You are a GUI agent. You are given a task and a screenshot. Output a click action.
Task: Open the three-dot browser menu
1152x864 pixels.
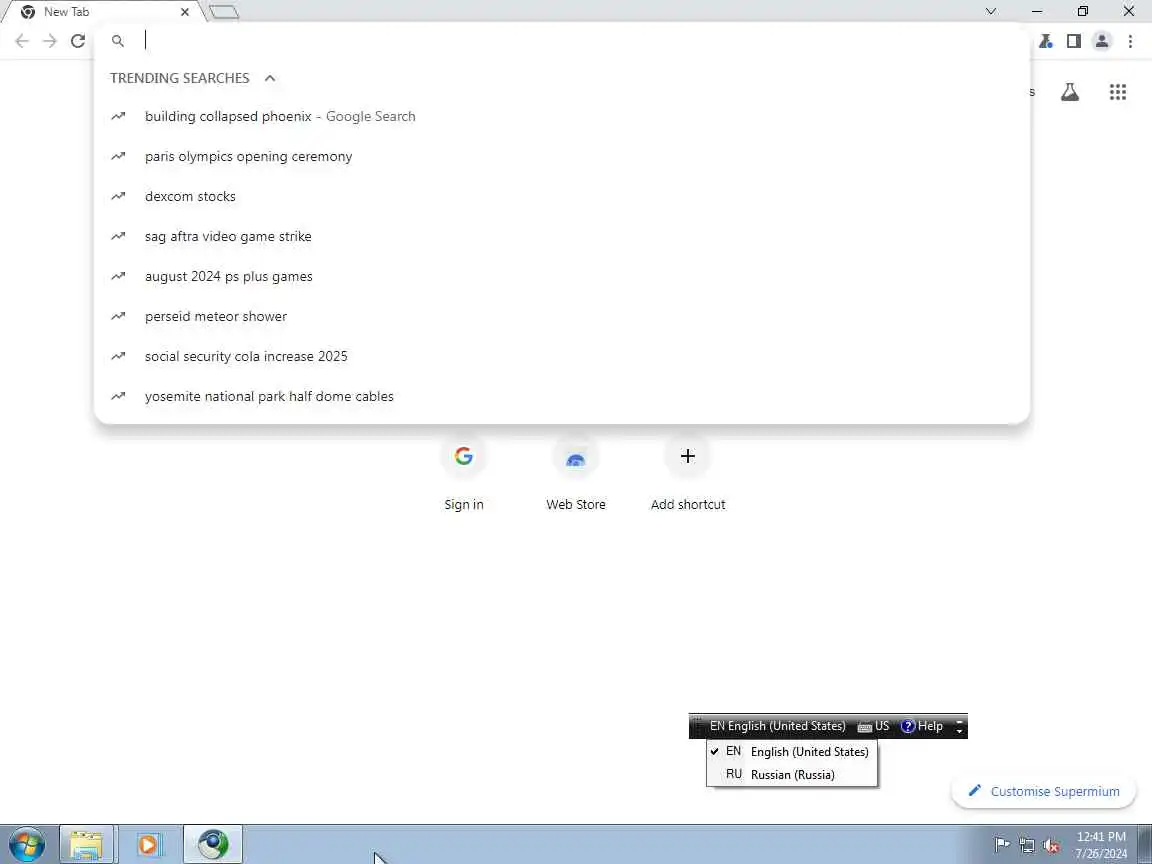pos(1130,41)
